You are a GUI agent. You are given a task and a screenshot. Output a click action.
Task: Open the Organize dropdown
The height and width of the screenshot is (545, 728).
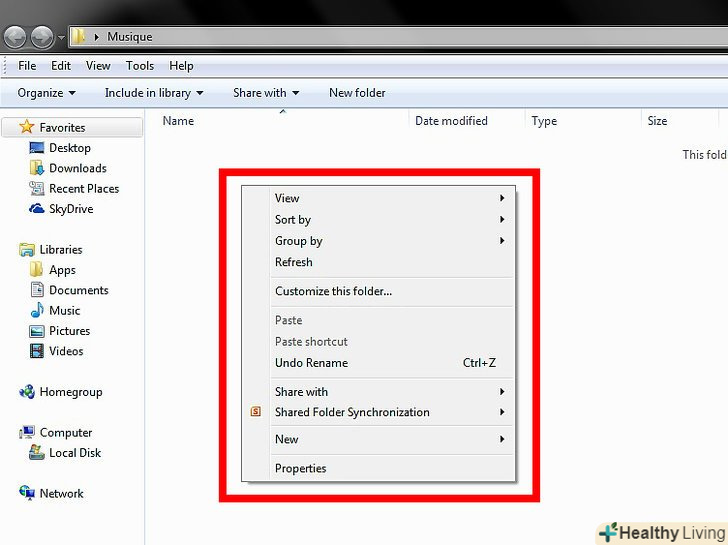click(46, 93)
